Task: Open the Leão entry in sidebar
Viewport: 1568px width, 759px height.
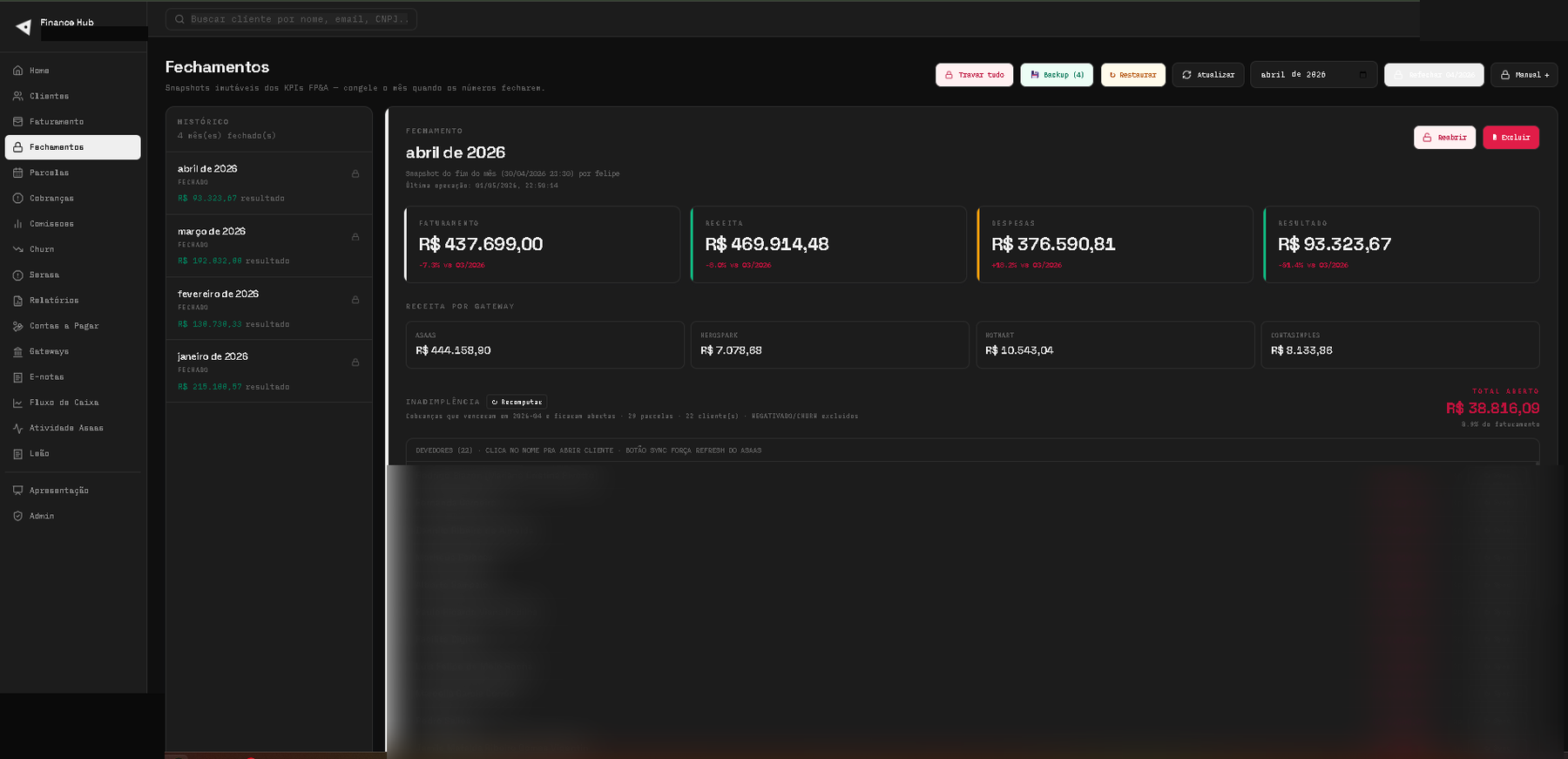Action: coord(72,454)
